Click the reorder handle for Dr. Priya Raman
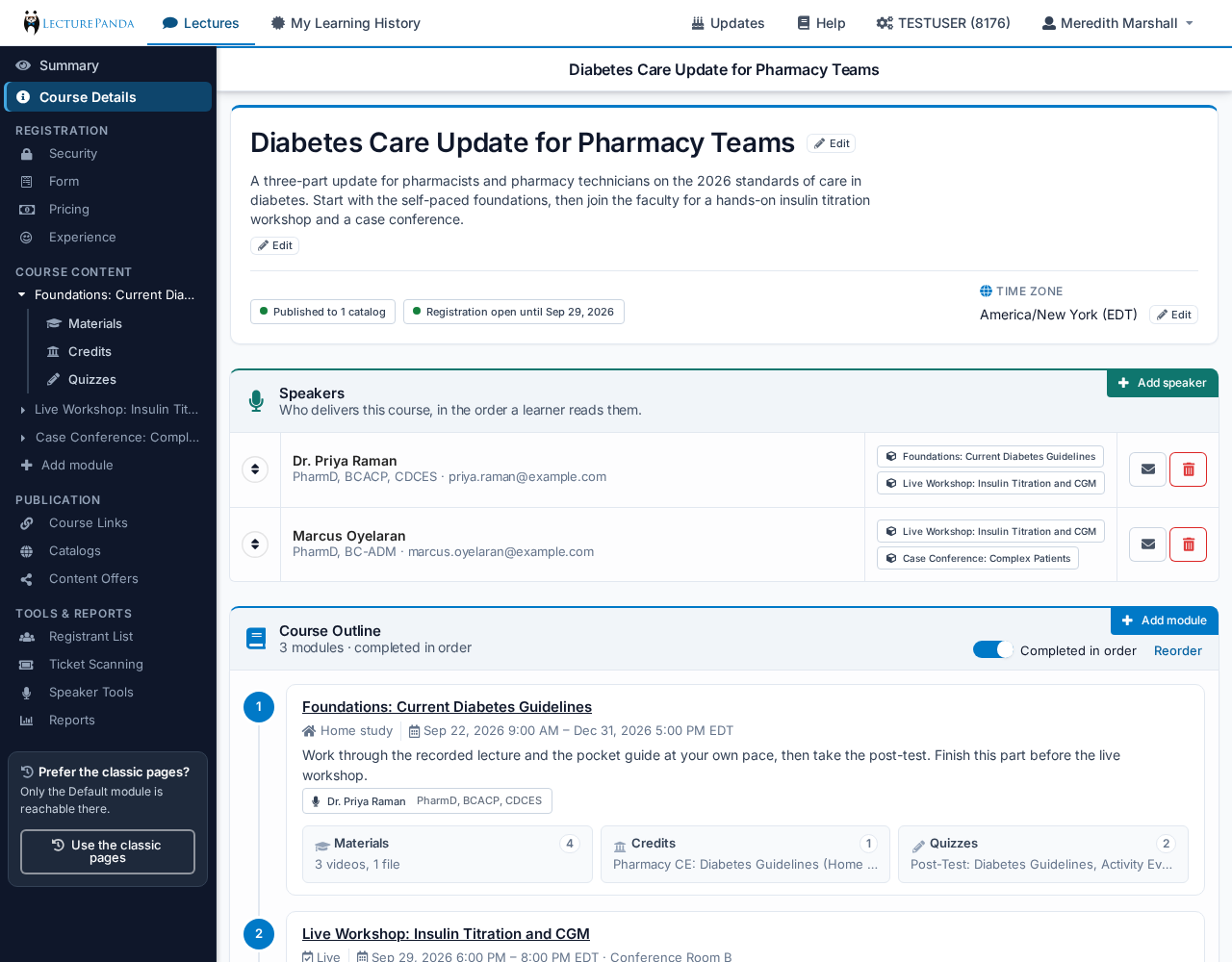The image size is (1232, 962). [x=255, y=469]
